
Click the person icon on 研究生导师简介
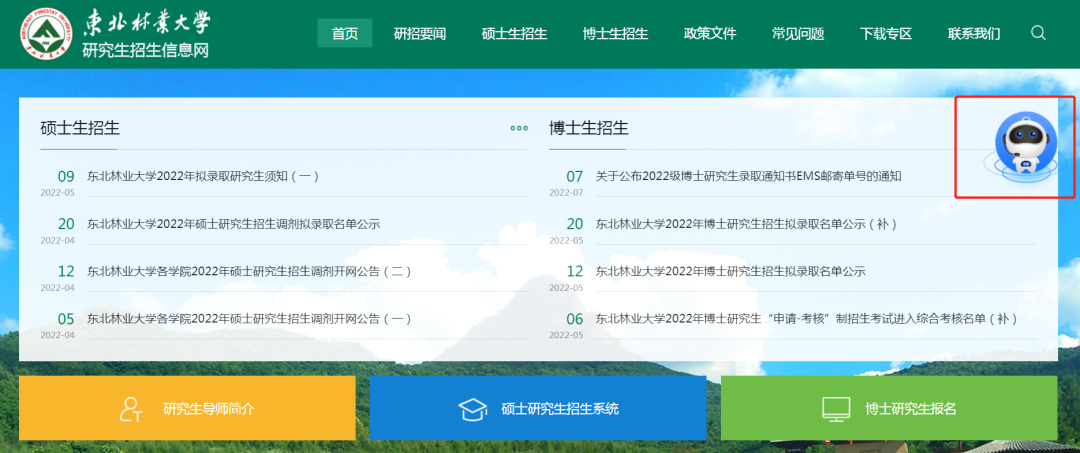pos(131,409)
